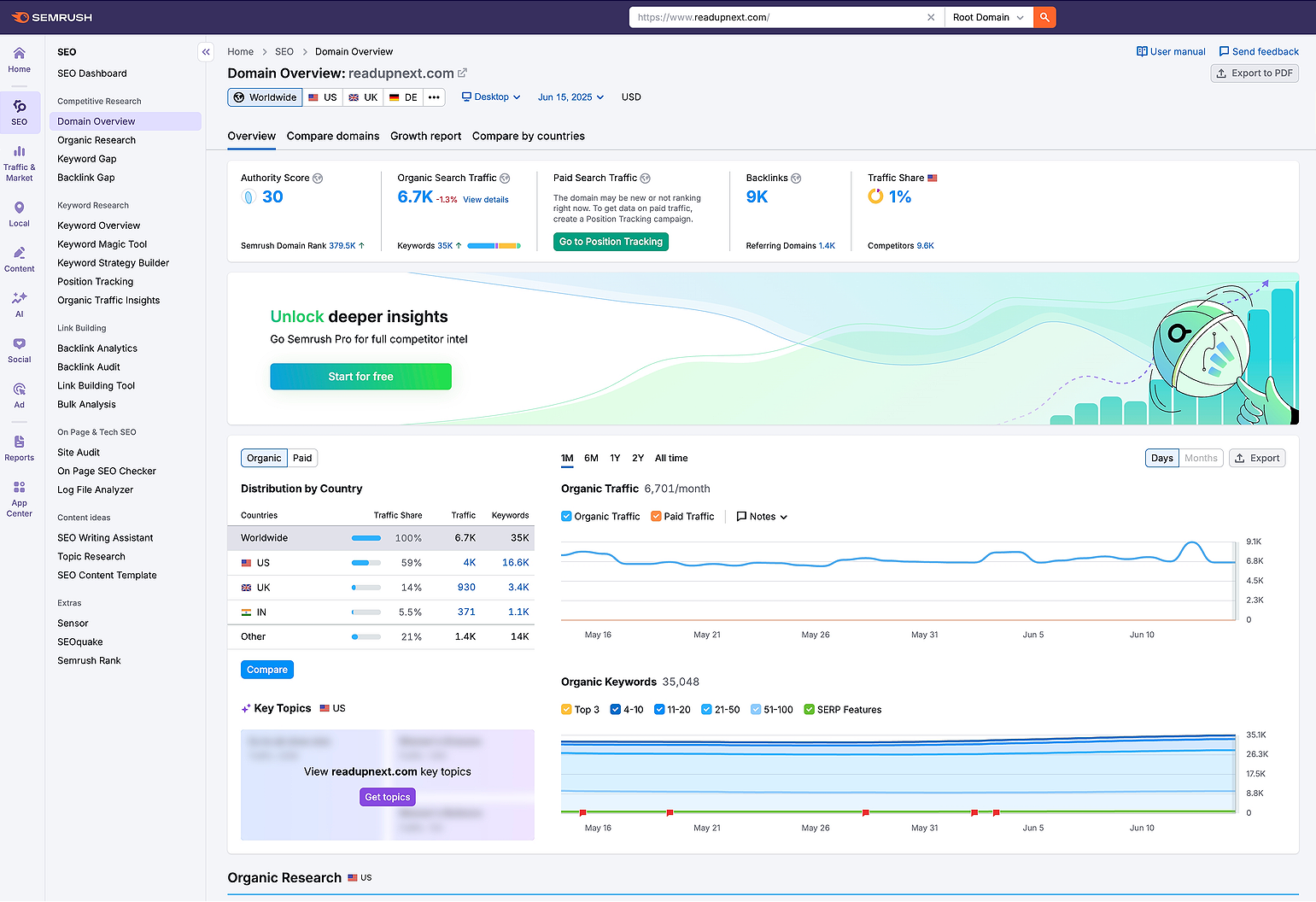This screenshot has width=1316, height=902.
Task: Open Reports section icon
Action: click(20, 448)
